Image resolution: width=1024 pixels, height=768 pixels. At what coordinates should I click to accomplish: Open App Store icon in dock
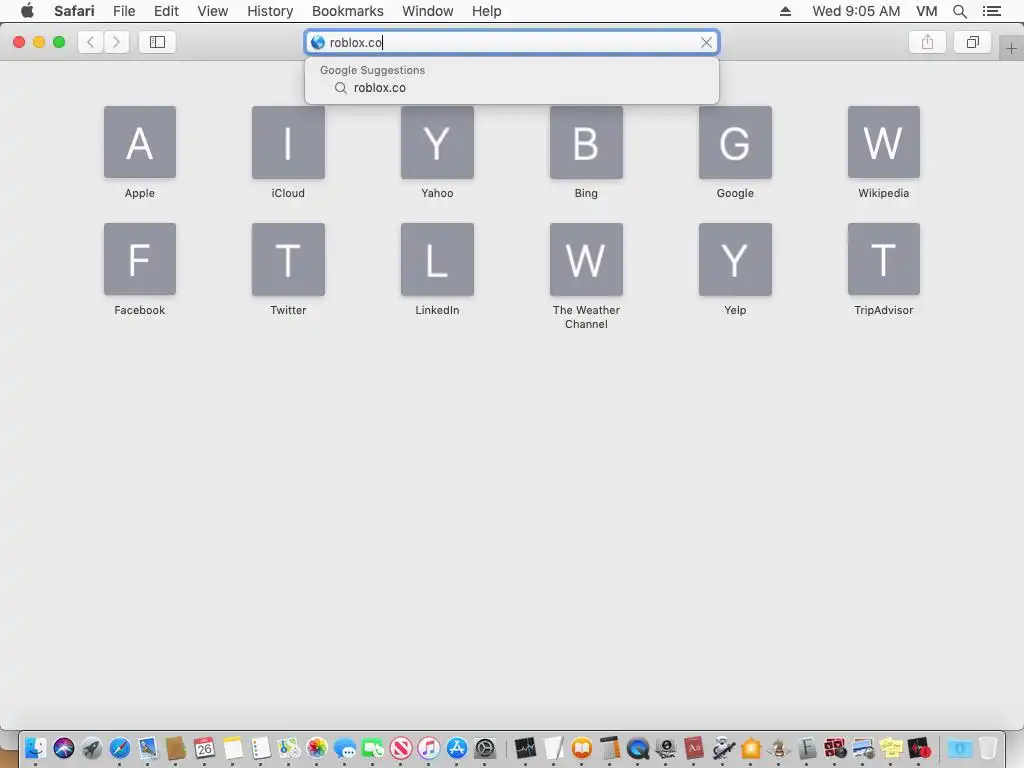457,748
